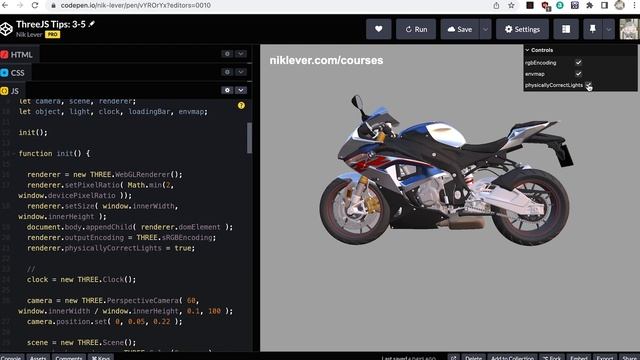Image resolution: width=640 pixels, height=360 pixels.
Task: Click the Nik Lever author link
Action: coord(29,35)
